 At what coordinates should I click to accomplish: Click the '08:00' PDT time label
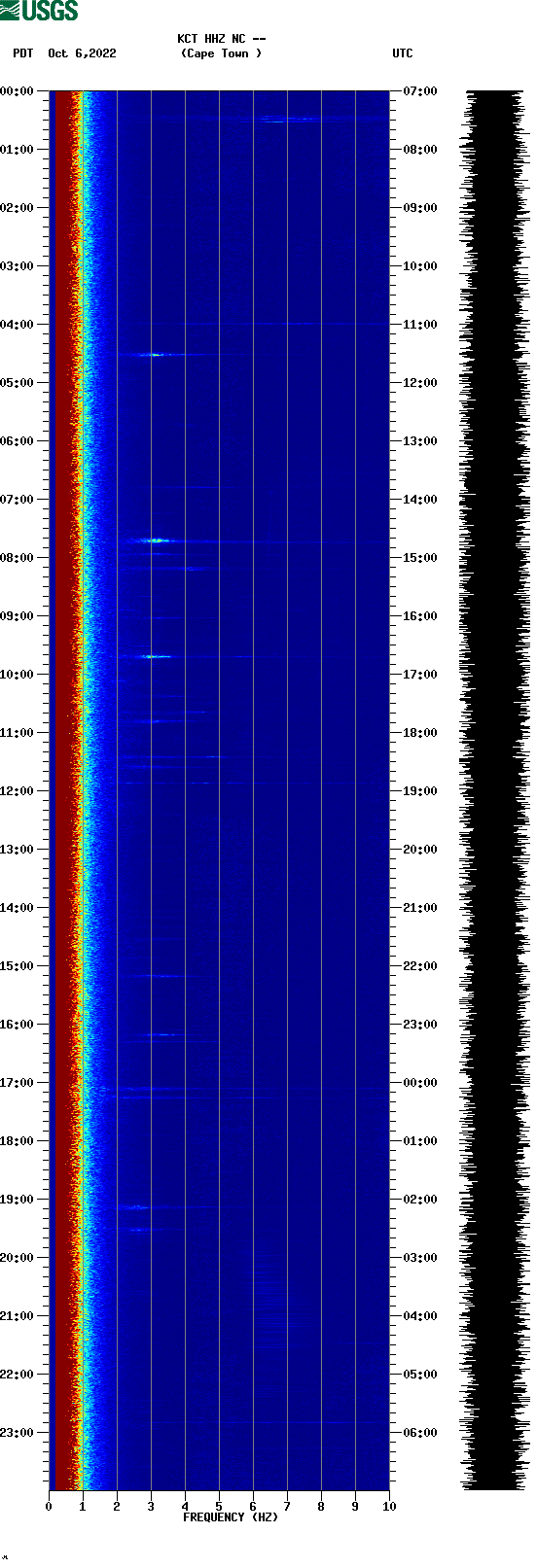(x=17, y=558)
